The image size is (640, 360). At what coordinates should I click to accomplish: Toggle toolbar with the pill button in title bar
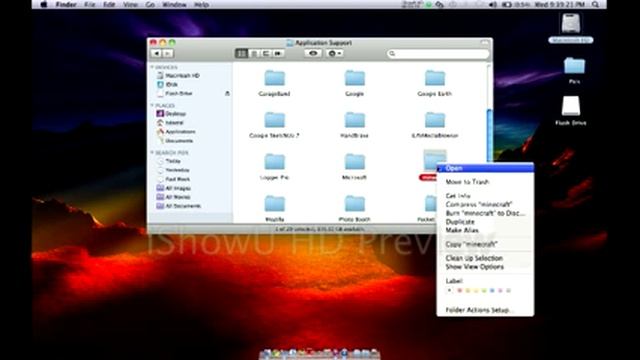(484, 42)
